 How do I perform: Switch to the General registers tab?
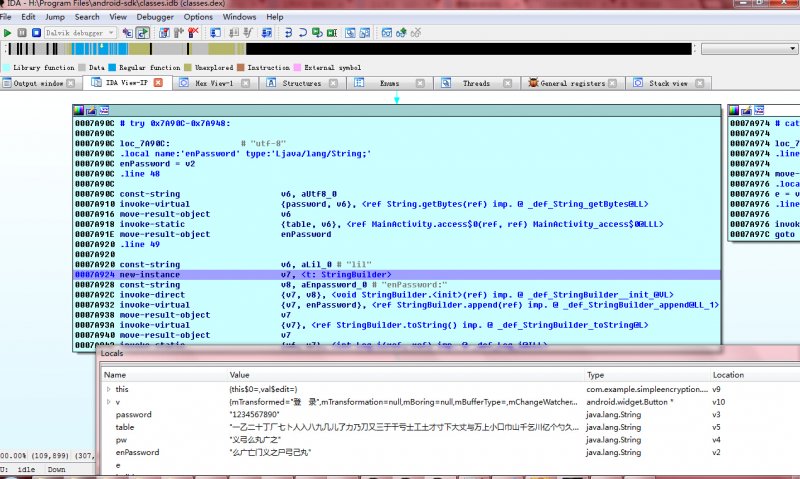point(572,83)
